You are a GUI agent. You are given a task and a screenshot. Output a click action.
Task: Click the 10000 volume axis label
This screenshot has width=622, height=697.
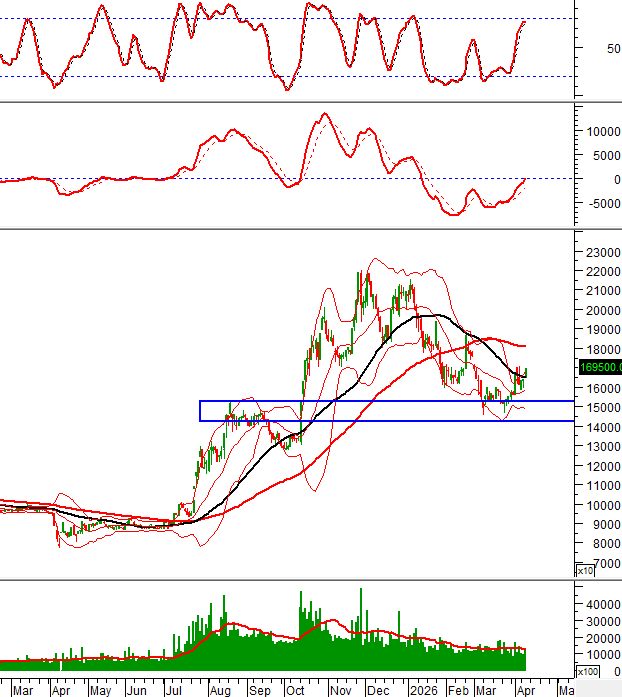coord(602,654)
